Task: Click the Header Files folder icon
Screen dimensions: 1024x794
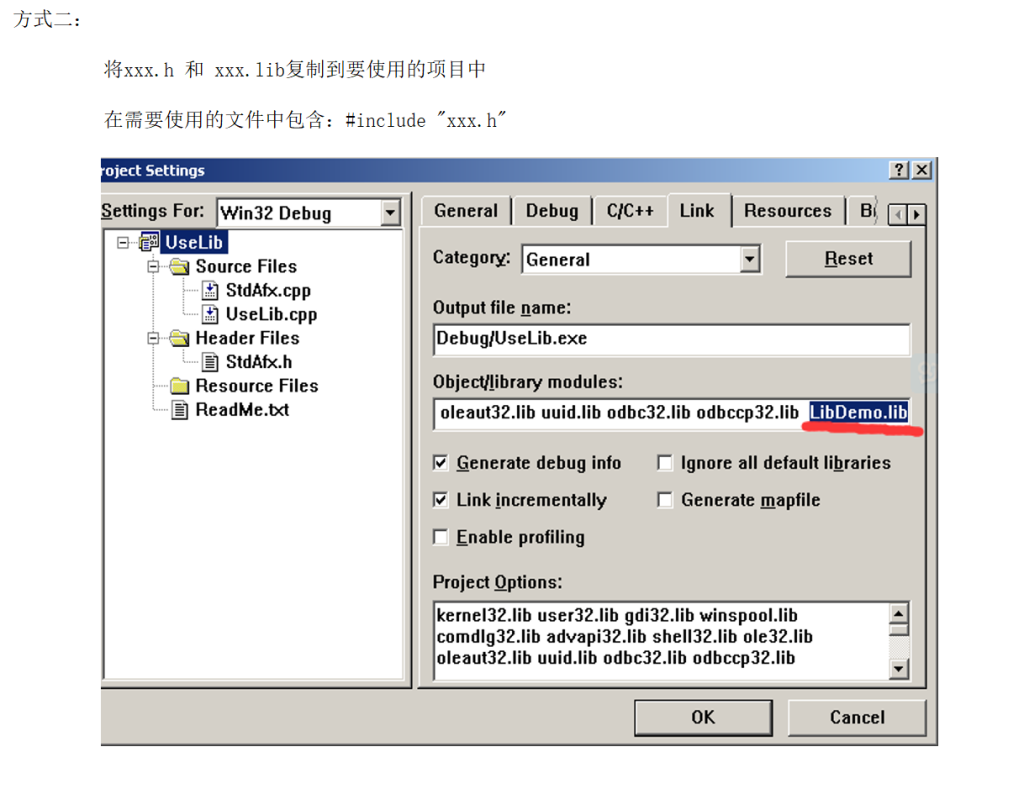Action: [x=180, y=338]
